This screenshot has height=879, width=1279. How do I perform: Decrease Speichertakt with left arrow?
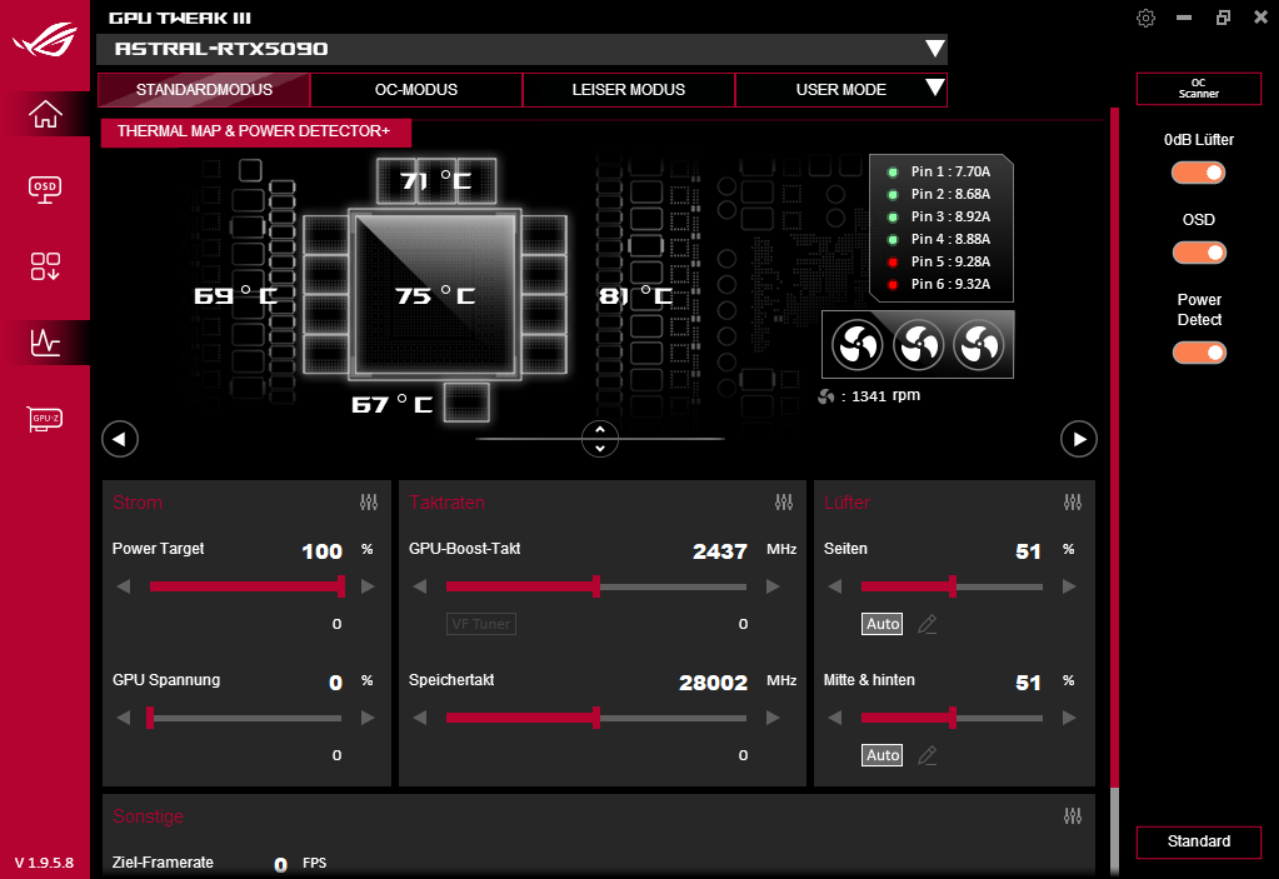pos(420,717)
